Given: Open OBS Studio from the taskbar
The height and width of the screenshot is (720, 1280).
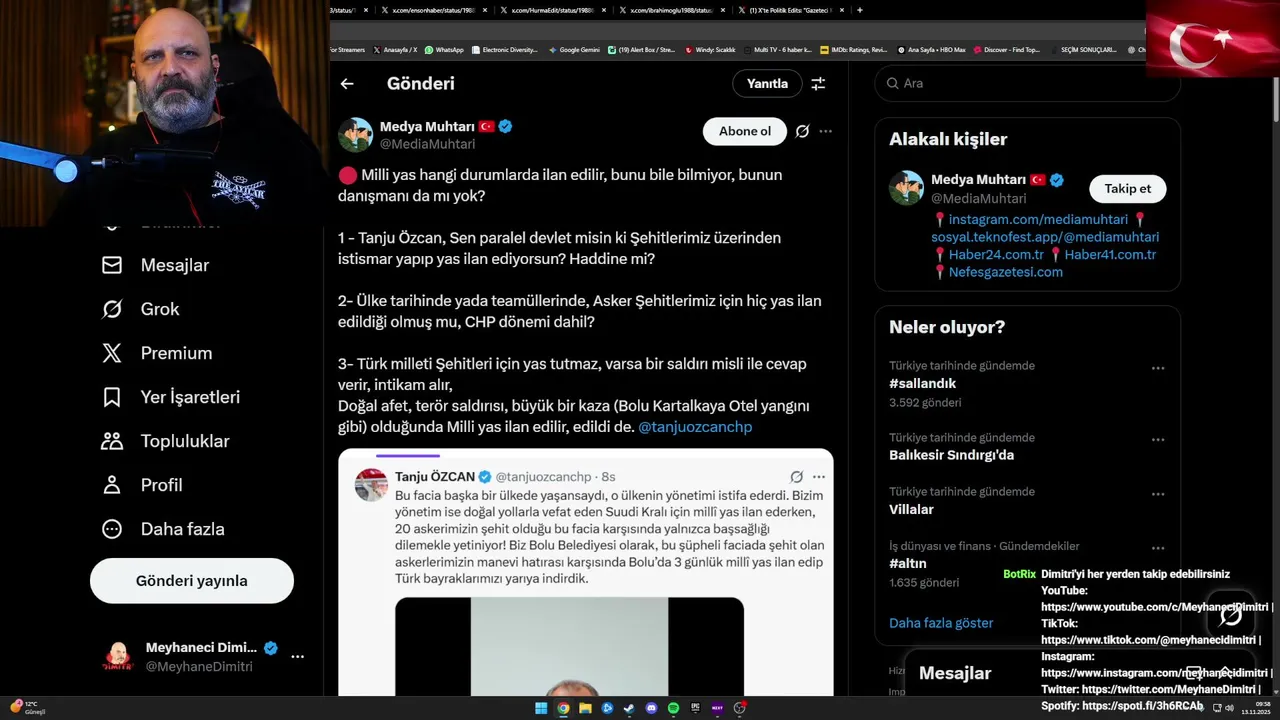Looking at the screenshot, I should pos(739,708).
